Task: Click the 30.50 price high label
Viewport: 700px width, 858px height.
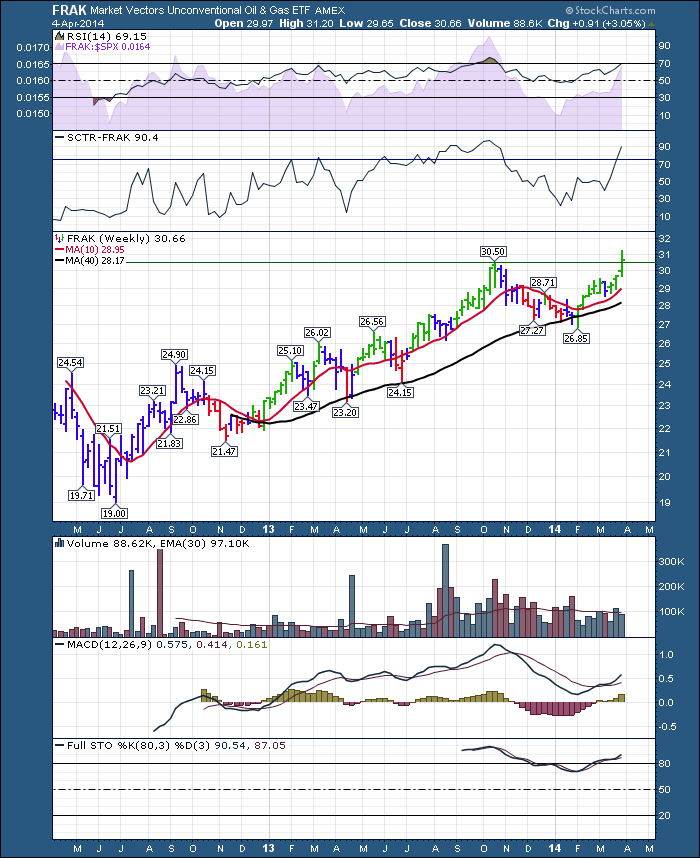Action: 493,251
